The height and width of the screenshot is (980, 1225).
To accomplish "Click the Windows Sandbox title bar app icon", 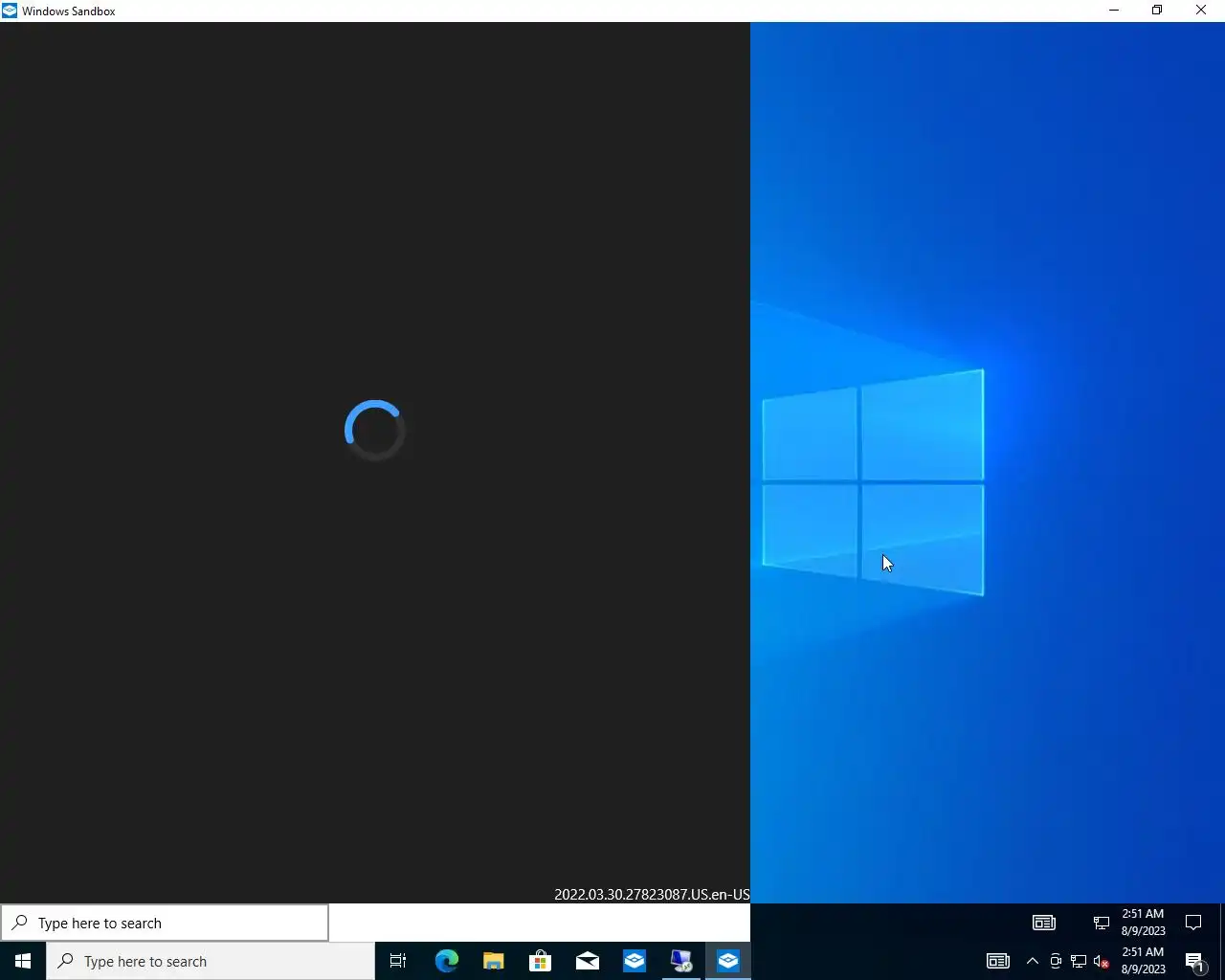I will (10, 11).
